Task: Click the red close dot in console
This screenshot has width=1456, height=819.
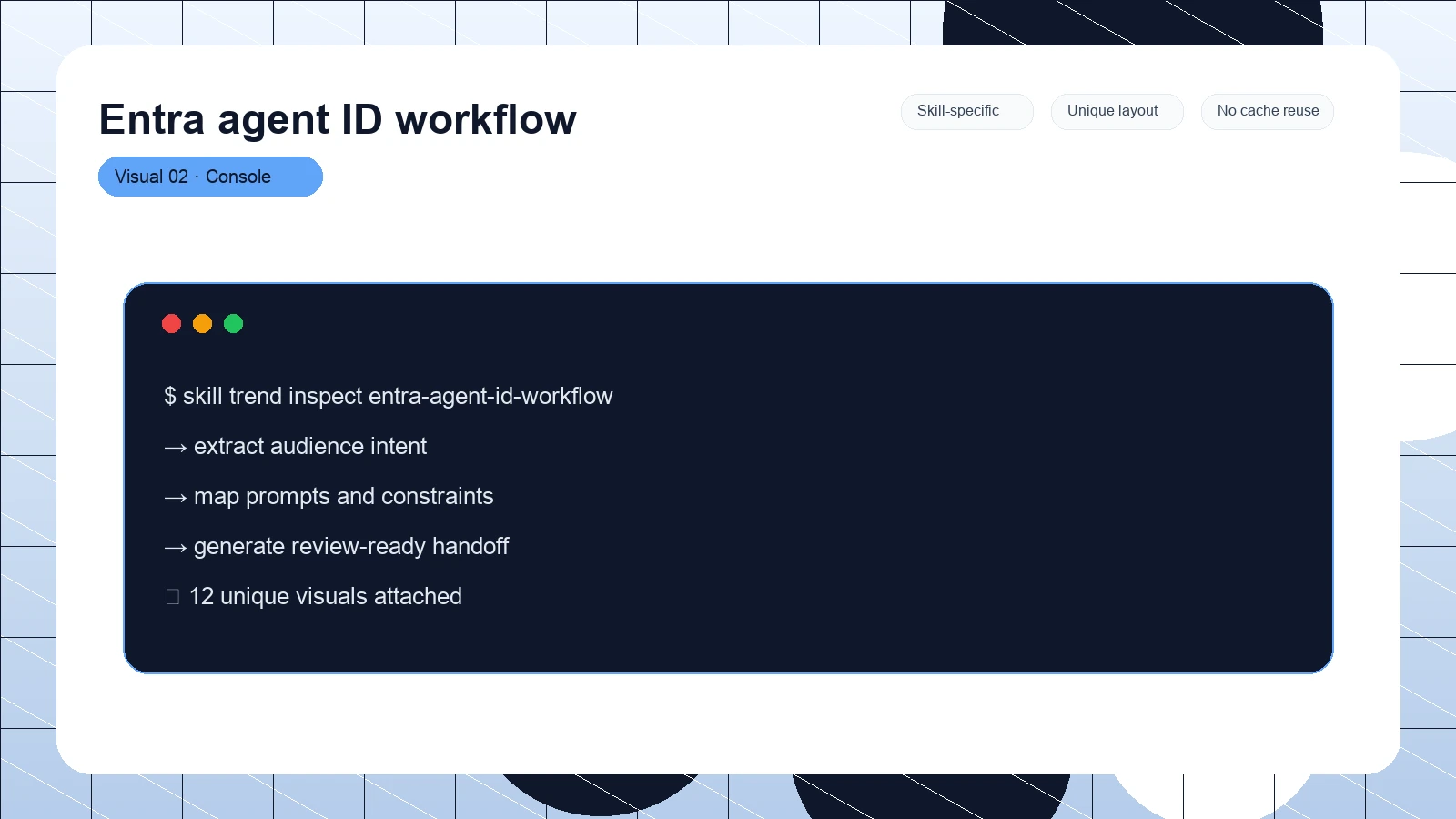Action: 171,323
